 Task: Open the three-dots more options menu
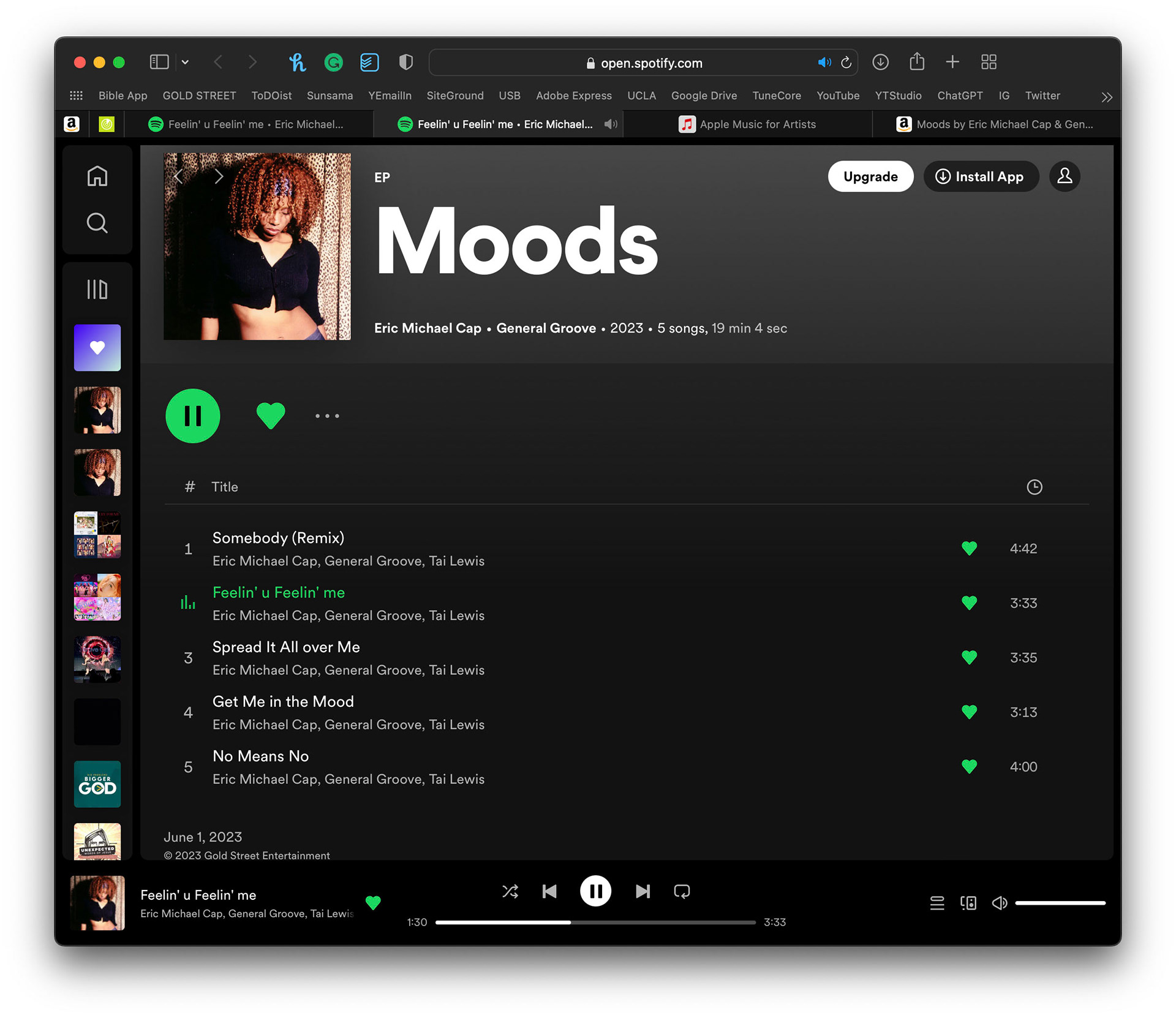(x=327, y=416)
